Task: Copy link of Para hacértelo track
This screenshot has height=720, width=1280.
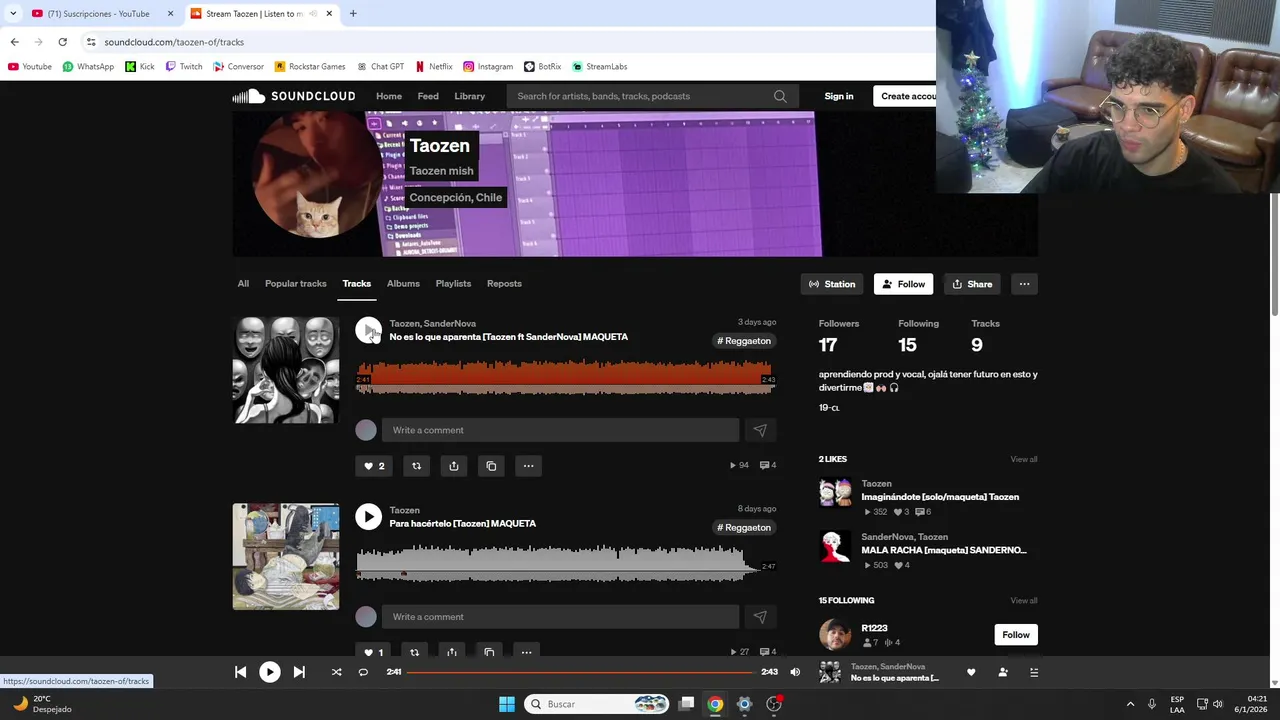Action: pos(489,652)
